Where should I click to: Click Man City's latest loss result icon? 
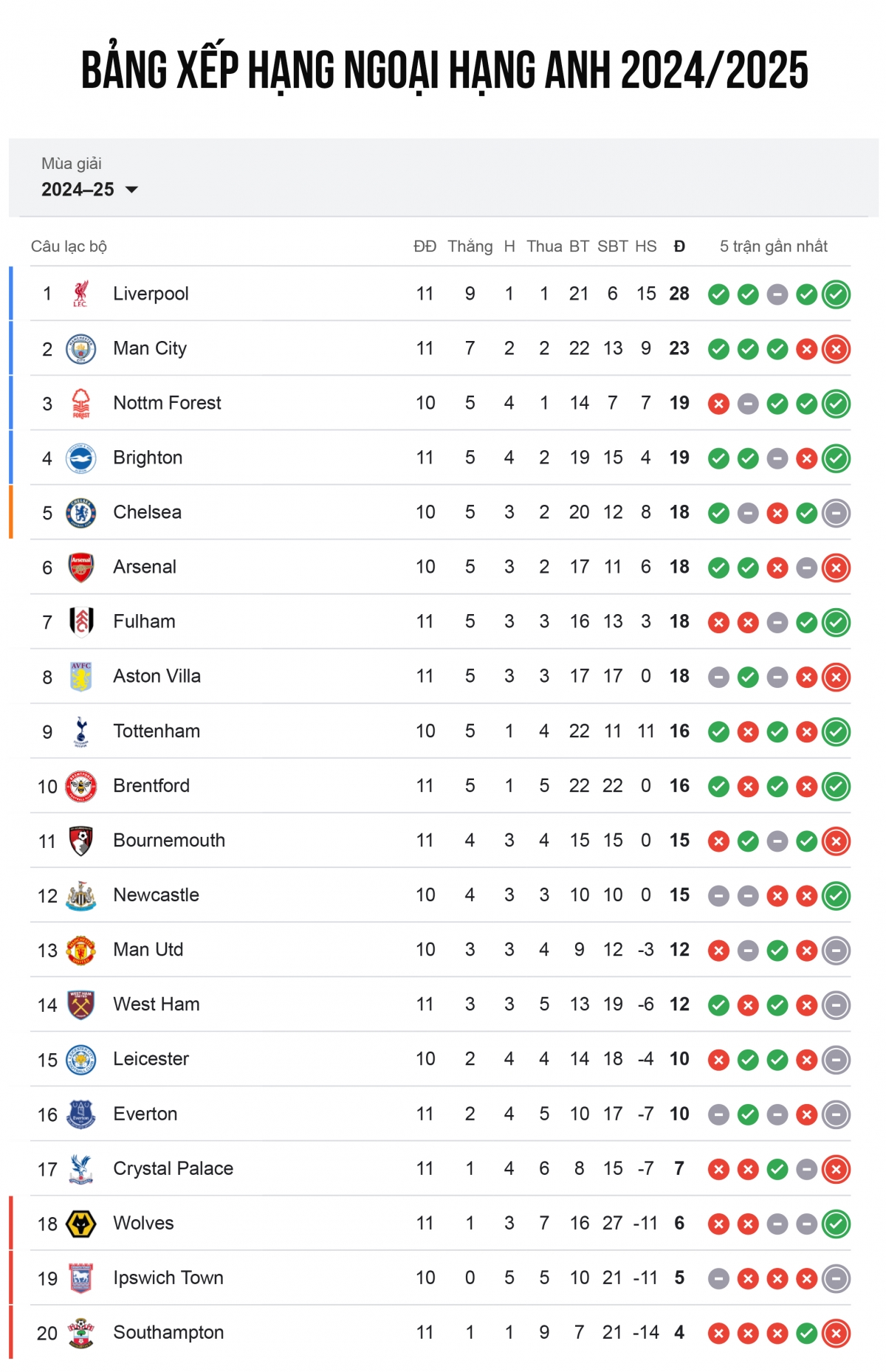coord(836,349)
